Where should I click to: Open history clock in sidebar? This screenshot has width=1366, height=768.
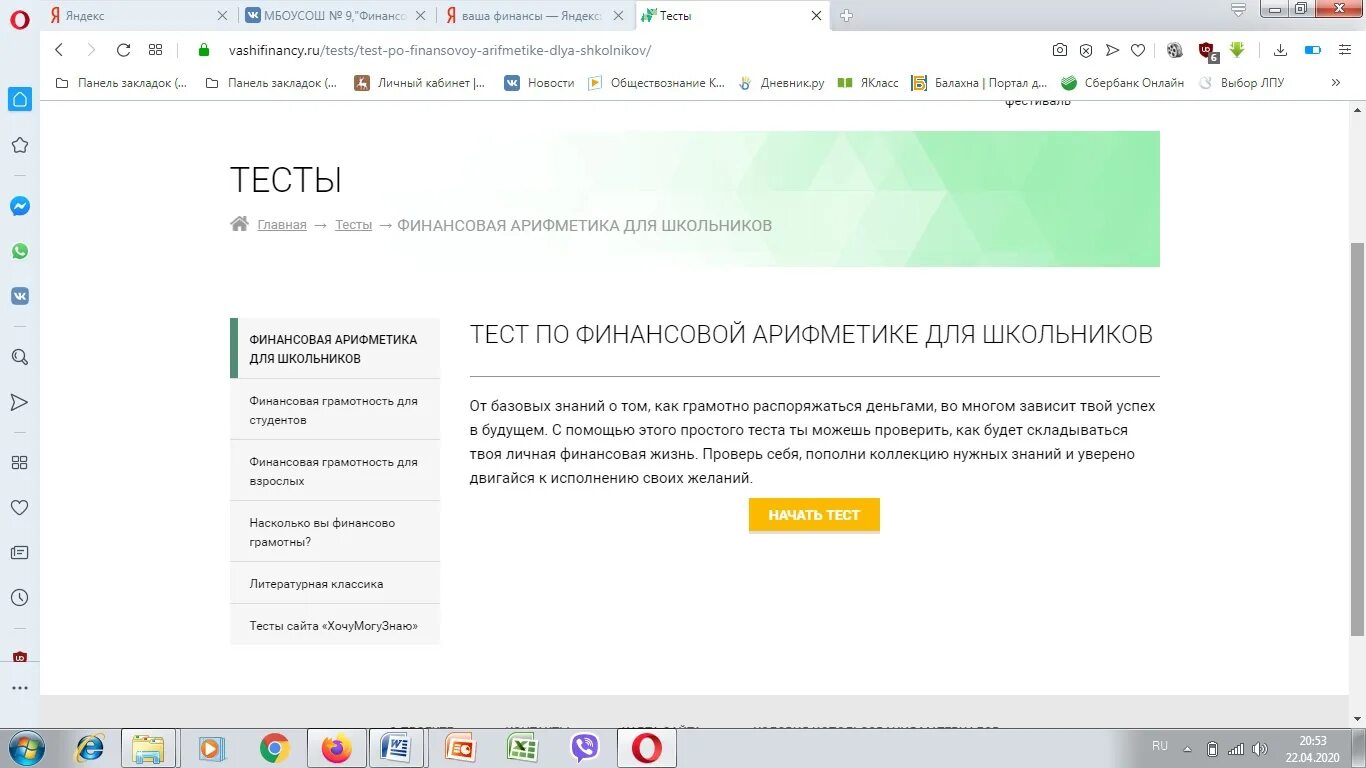(19, 598)
